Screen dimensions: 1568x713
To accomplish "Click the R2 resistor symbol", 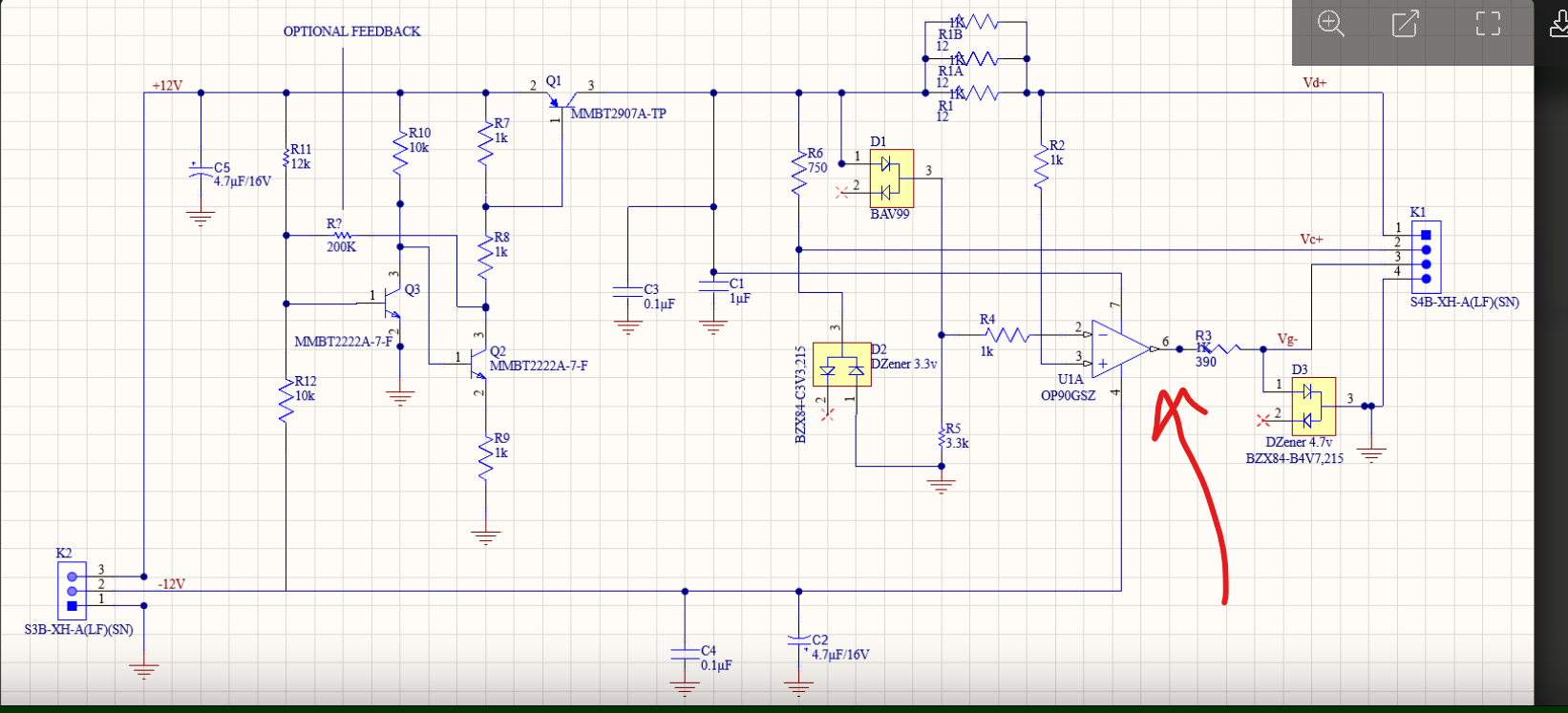I will coord(1042,164).
